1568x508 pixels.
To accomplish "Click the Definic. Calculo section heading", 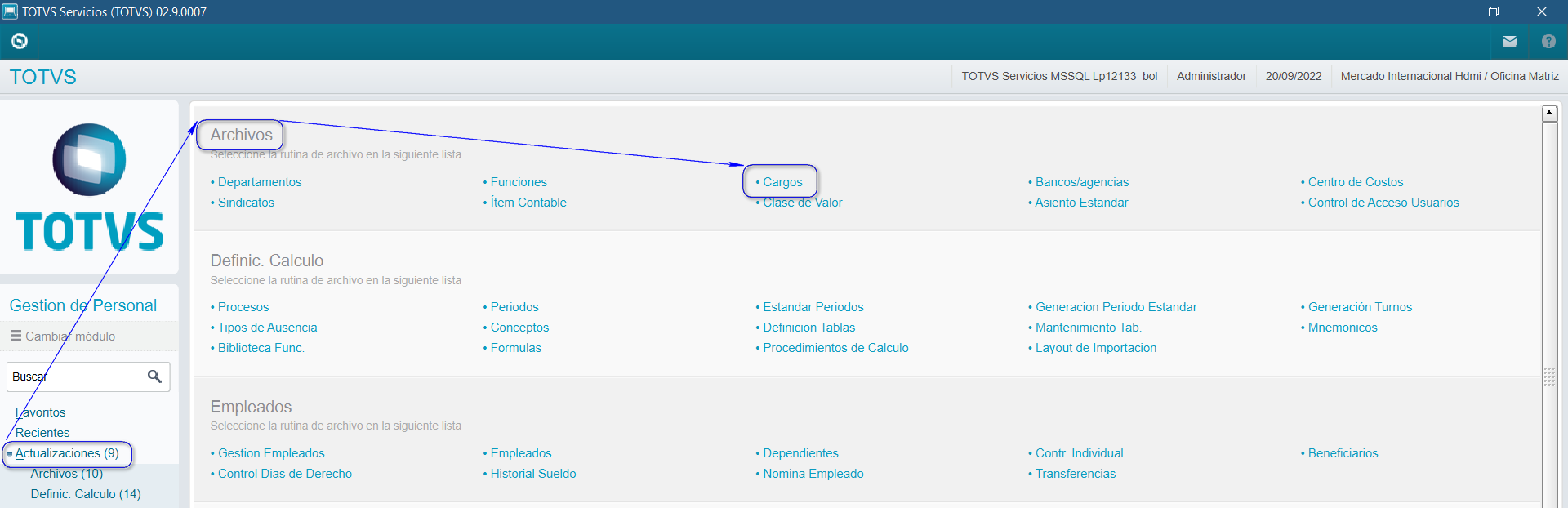I will 267,261.
